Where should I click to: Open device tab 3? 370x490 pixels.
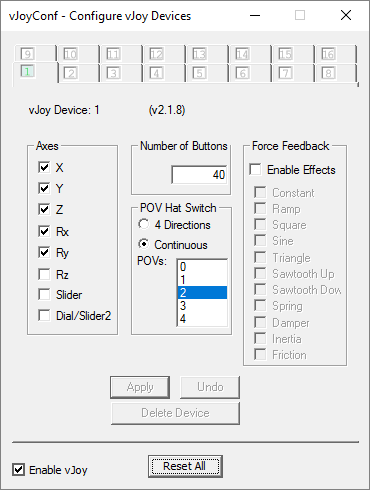pos(121,73)
